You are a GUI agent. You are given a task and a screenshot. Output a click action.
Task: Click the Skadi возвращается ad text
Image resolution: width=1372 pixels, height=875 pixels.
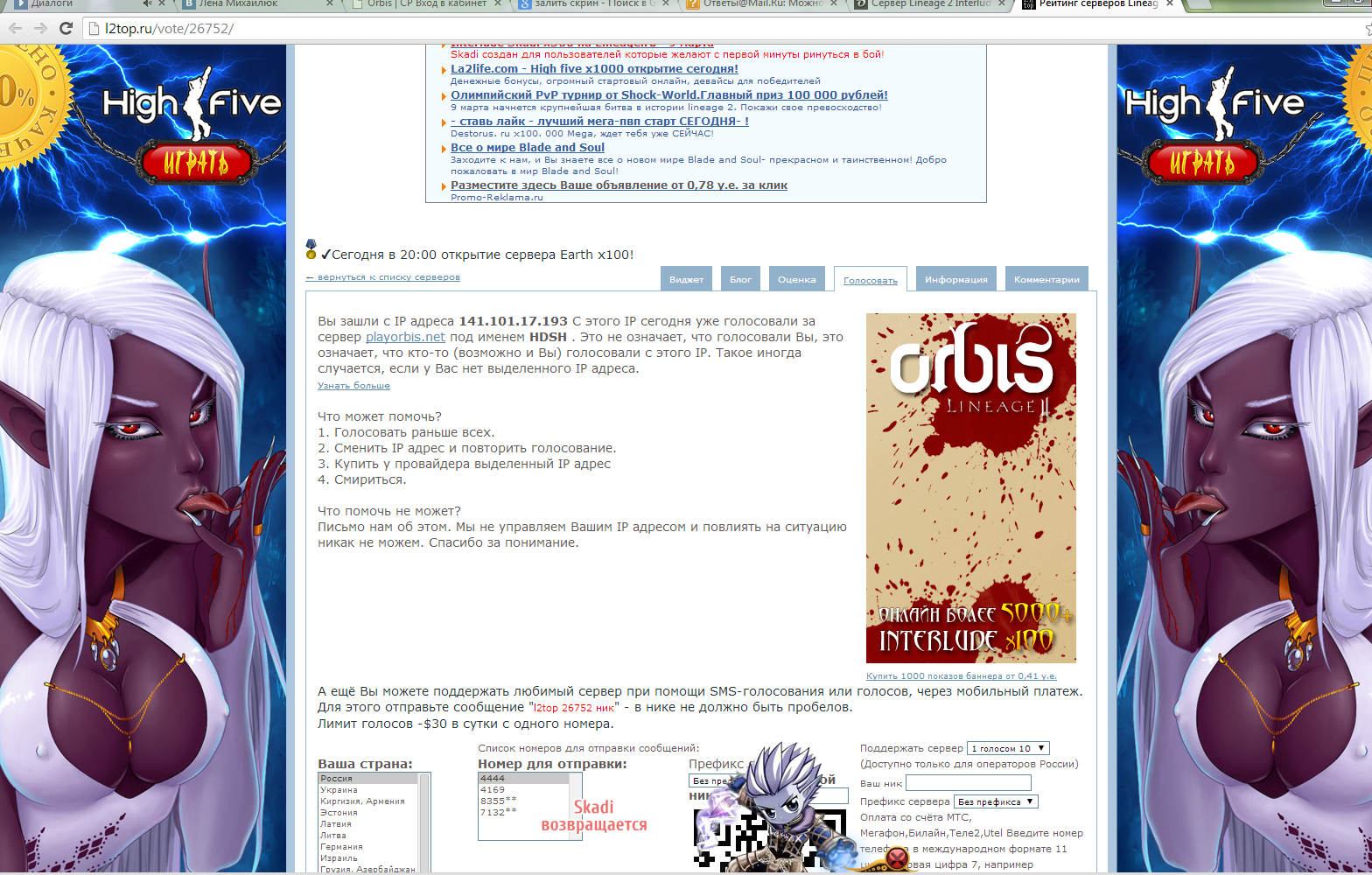[594, 815]
